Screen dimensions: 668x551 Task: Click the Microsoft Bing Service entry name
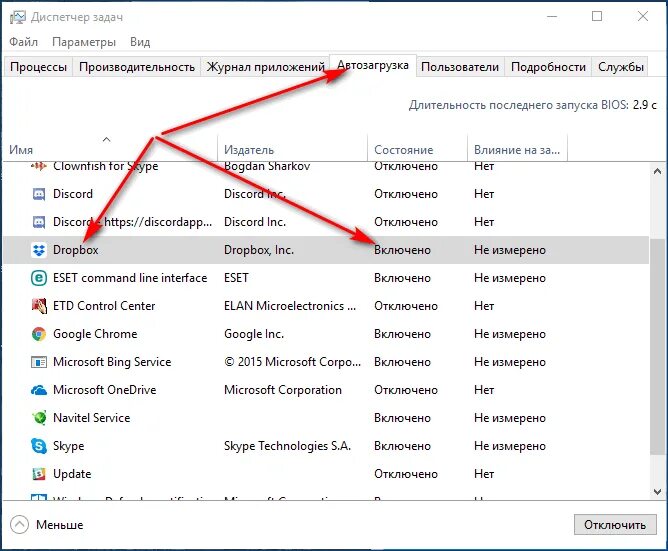112,362
